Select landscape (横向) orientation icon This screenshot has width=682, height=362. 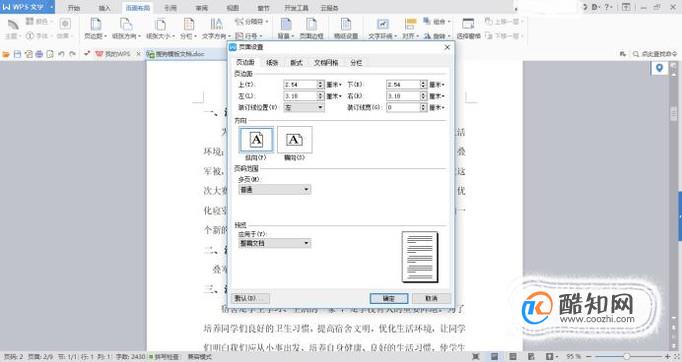294,140
